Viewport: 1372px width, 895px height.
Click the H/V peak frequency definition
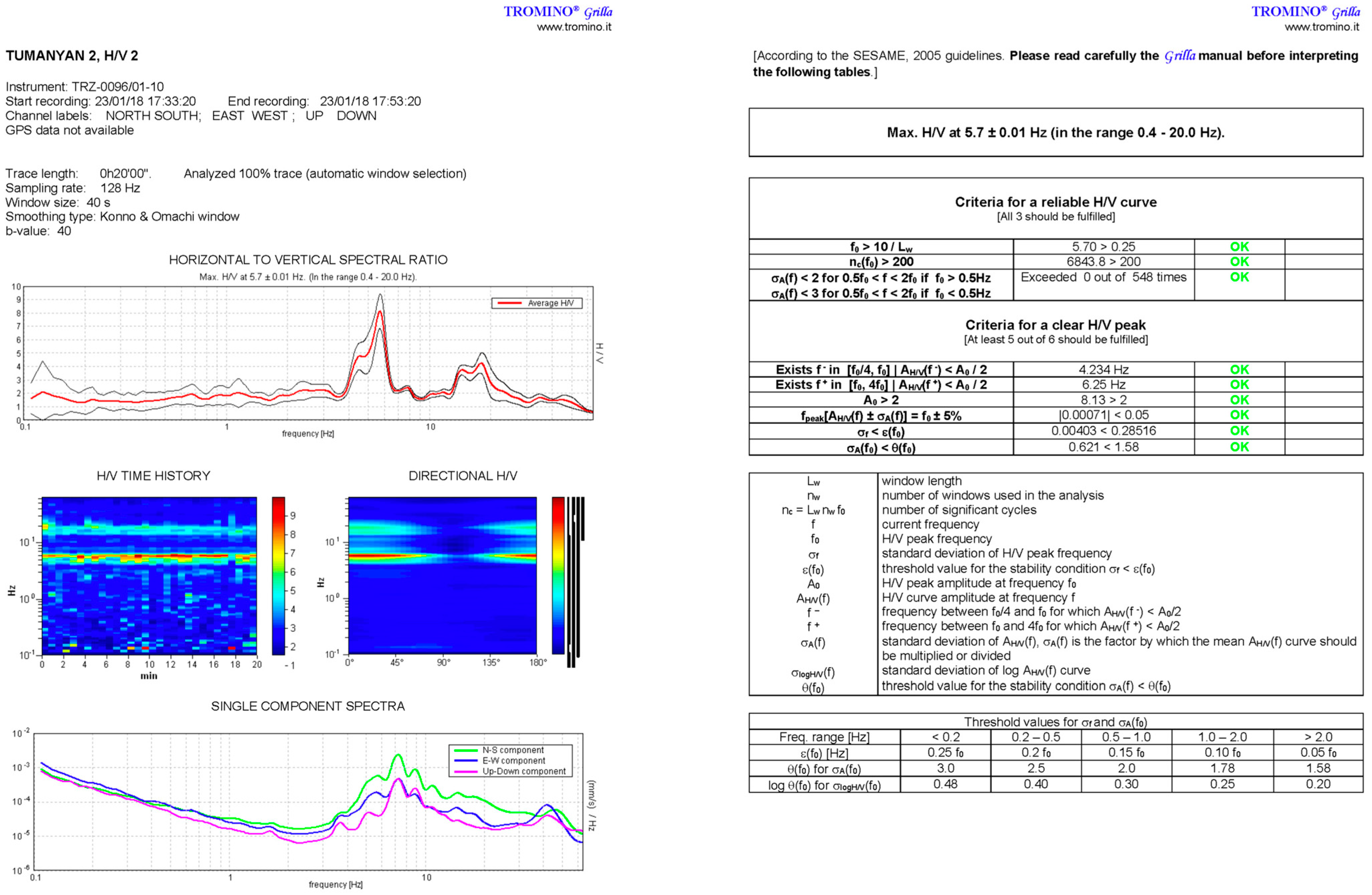point(937,539)
